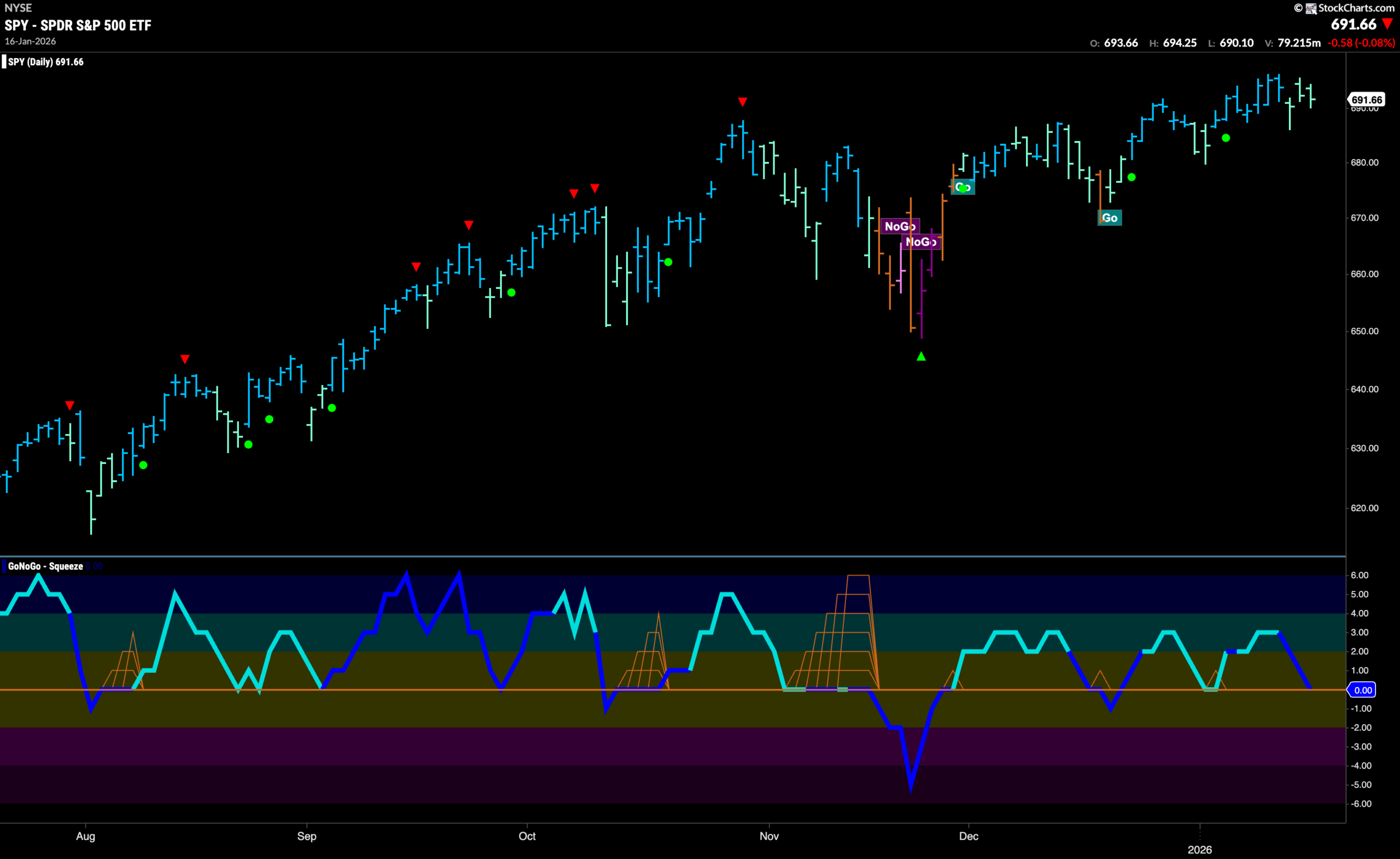Viewport: 1400px width, 859px height.
Task: Click the 691.66 last price heading
Action: pos(1354,25)
